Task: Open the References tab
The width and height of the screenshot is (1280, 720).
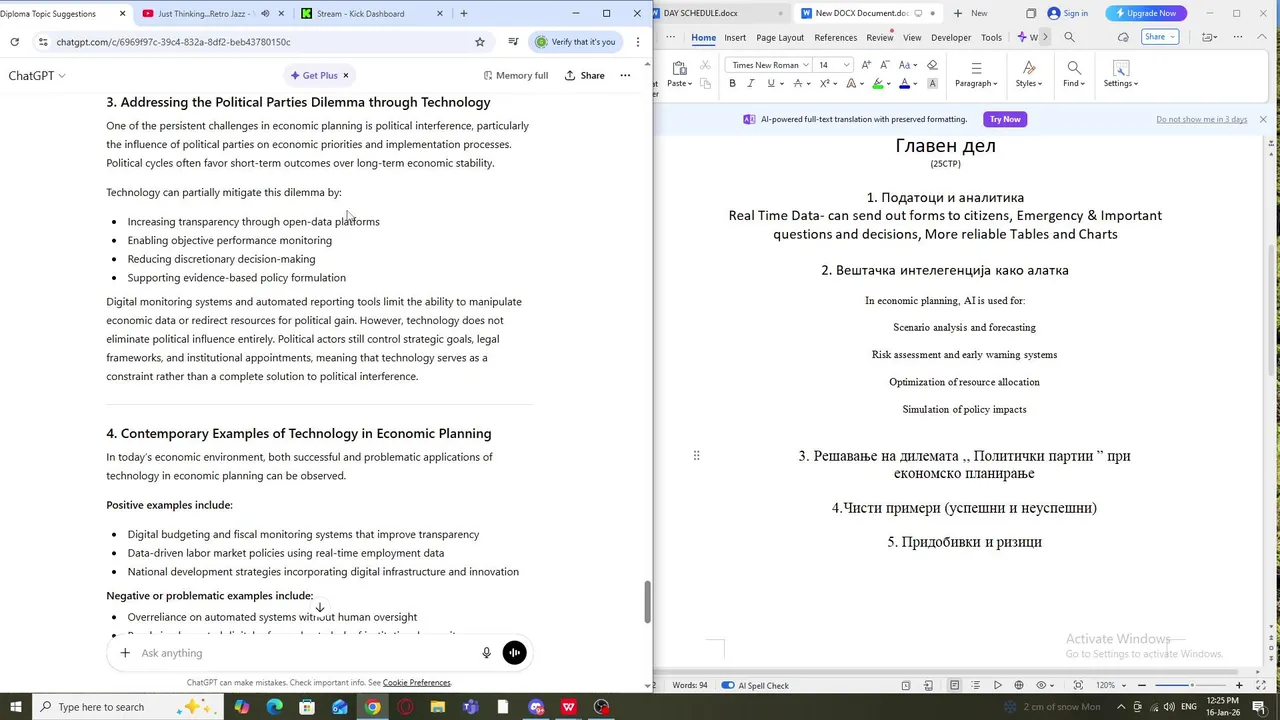Action: [x=835, y=37]
